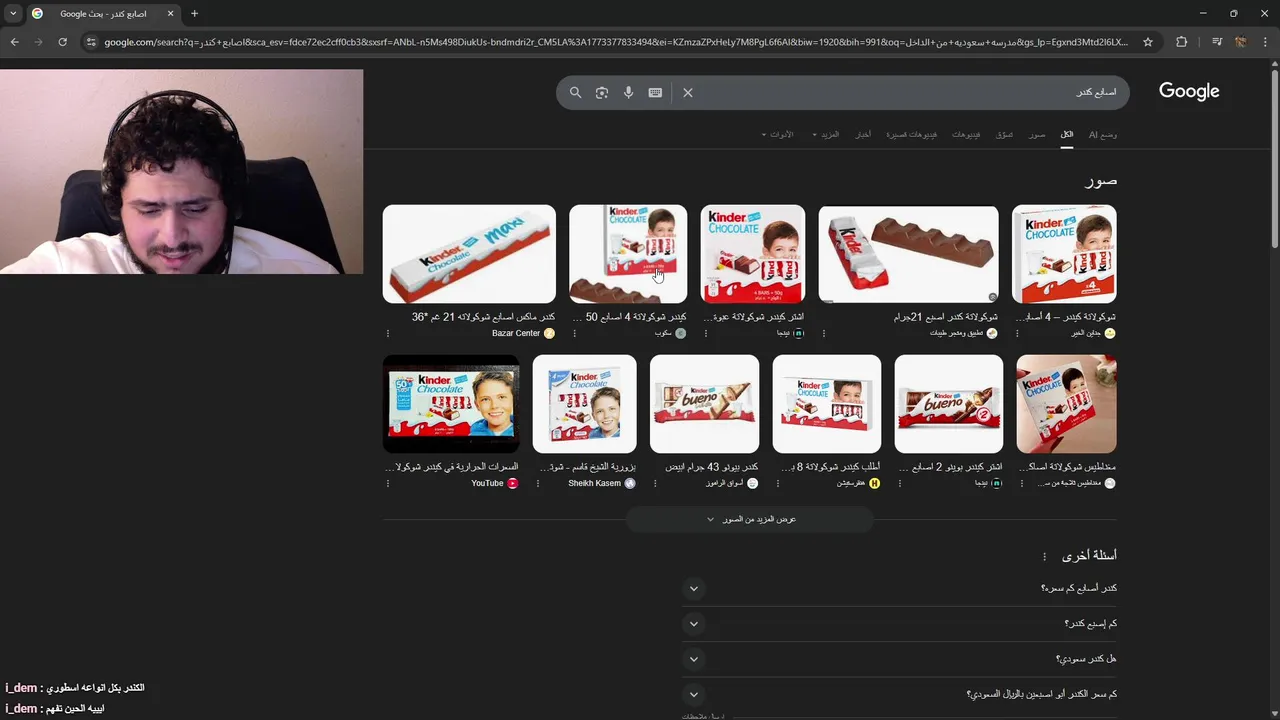
Task: Open Kinder Bueno white 43 gram thumbnail
Action: (x=704, y=404)
